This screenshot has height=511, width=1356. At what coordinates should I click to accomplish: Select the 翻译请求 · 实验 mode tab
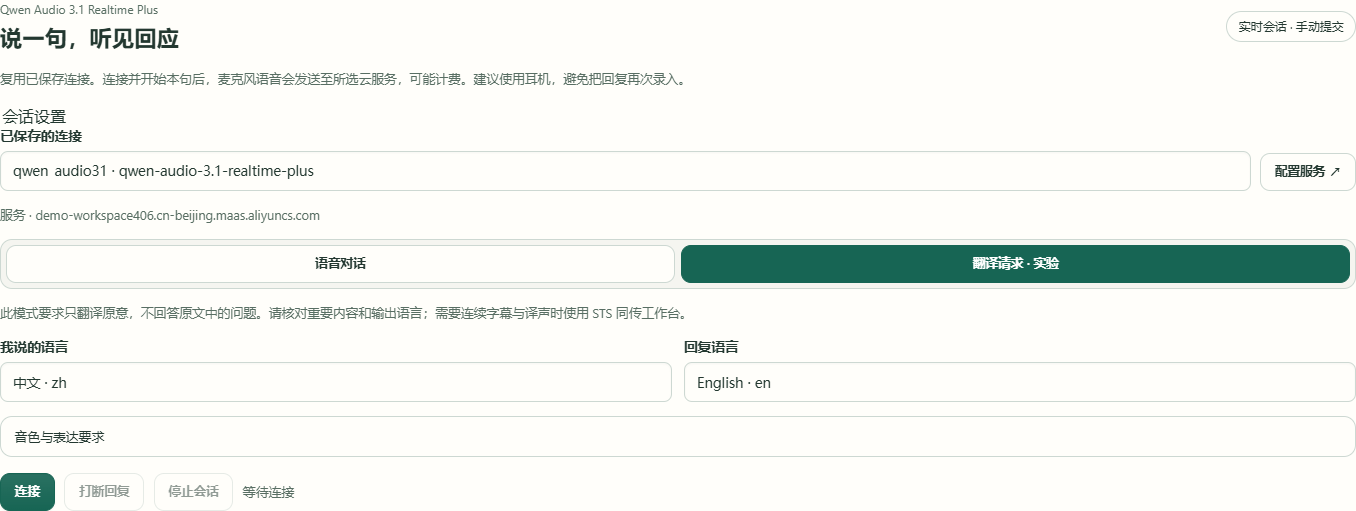1015,264
